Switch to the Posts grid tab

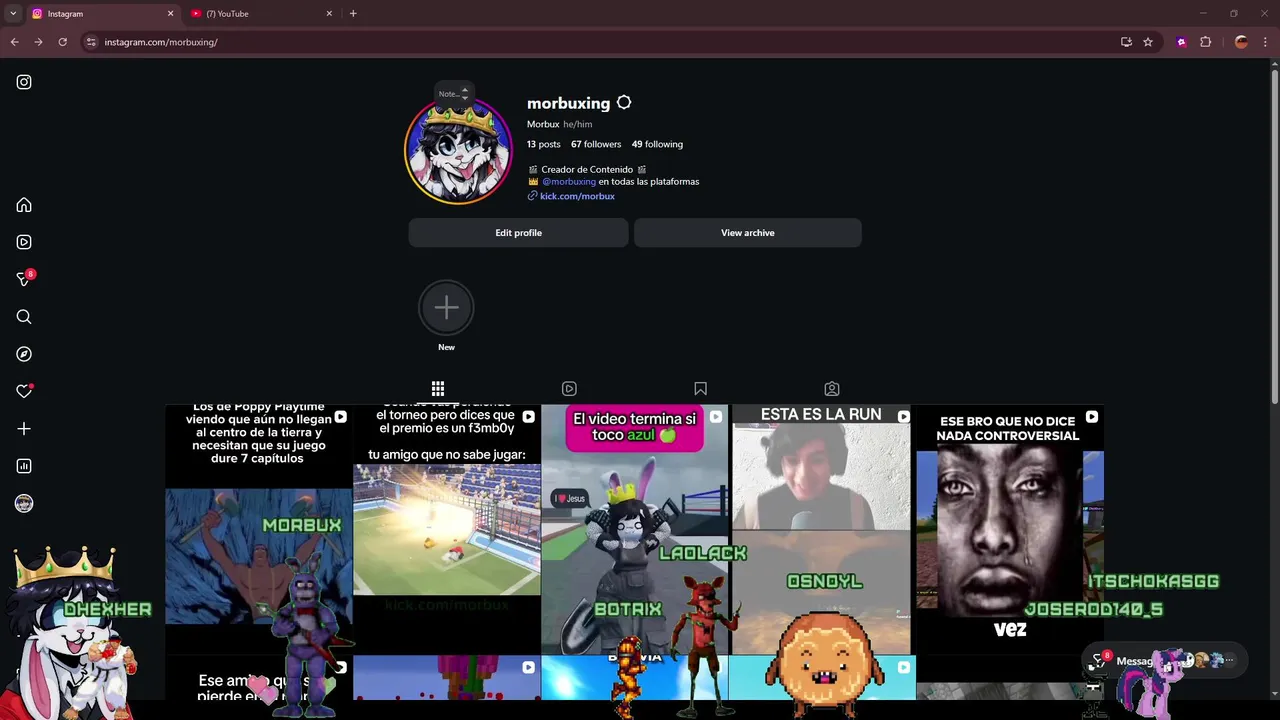click(x=438, y=388)
